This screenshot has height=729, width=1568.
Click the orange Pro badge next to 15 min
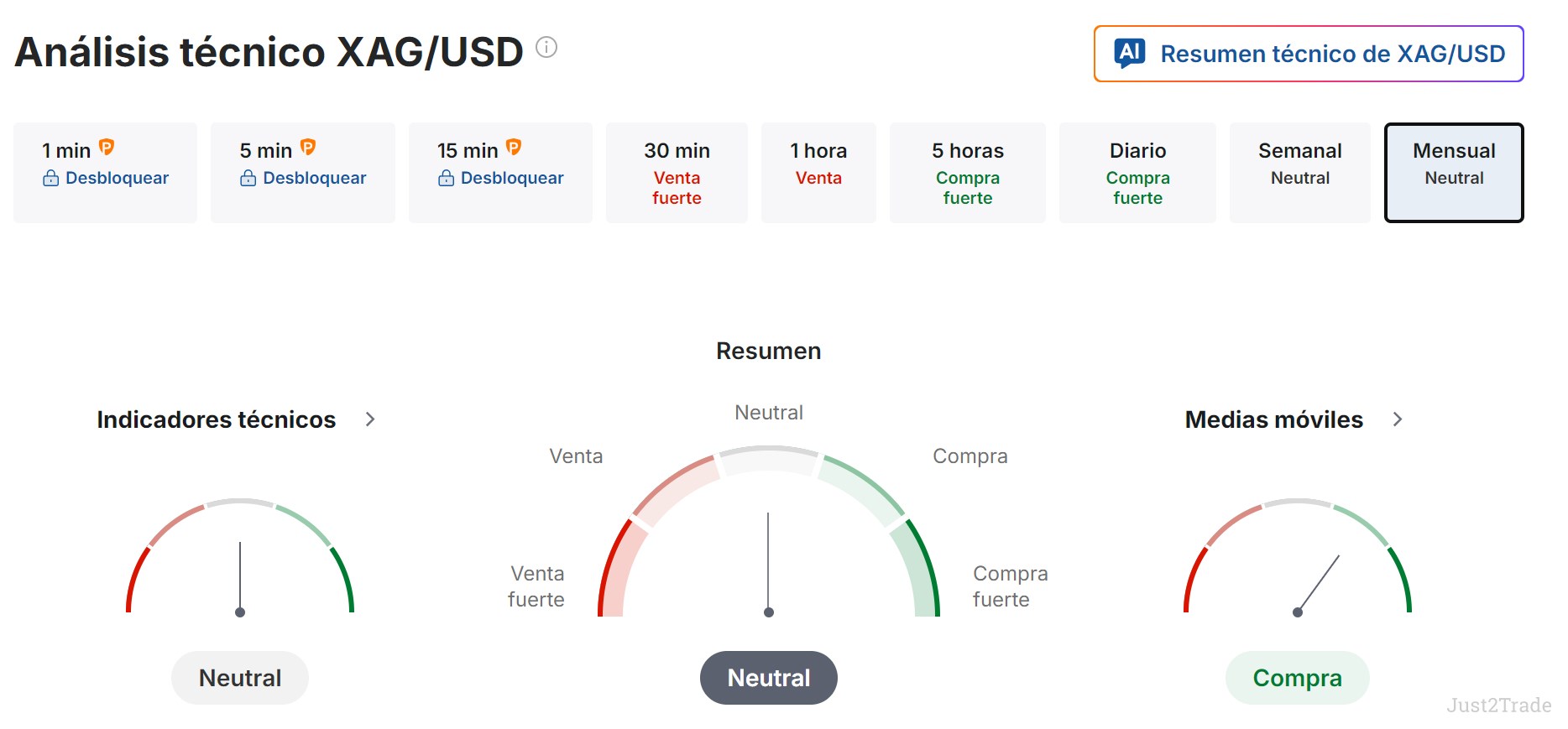514,148
